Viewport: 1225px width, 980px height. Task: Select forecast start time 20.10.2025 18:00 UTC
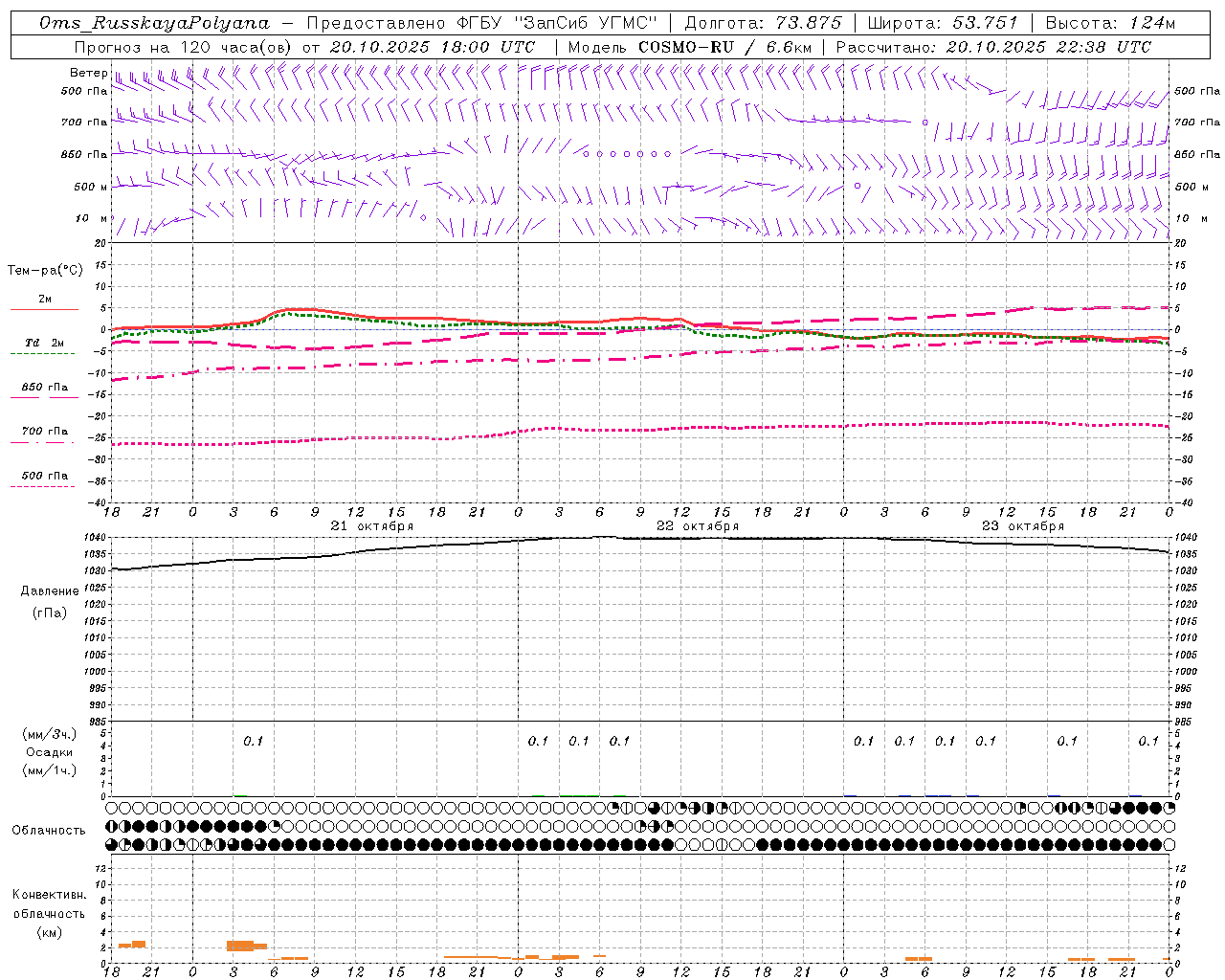coord(433,47)
